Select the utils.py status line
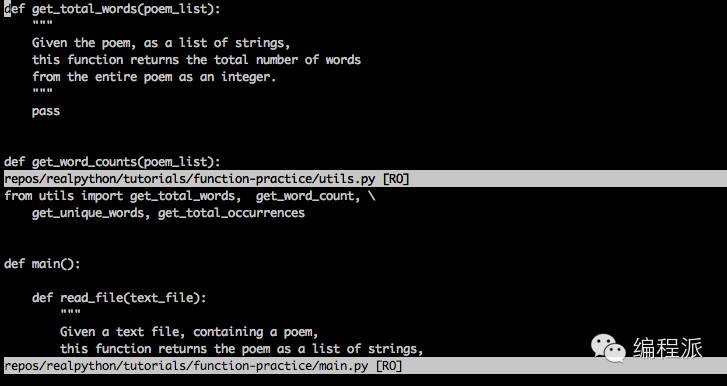The image size is (727, 386). click(x=364, y=179)
